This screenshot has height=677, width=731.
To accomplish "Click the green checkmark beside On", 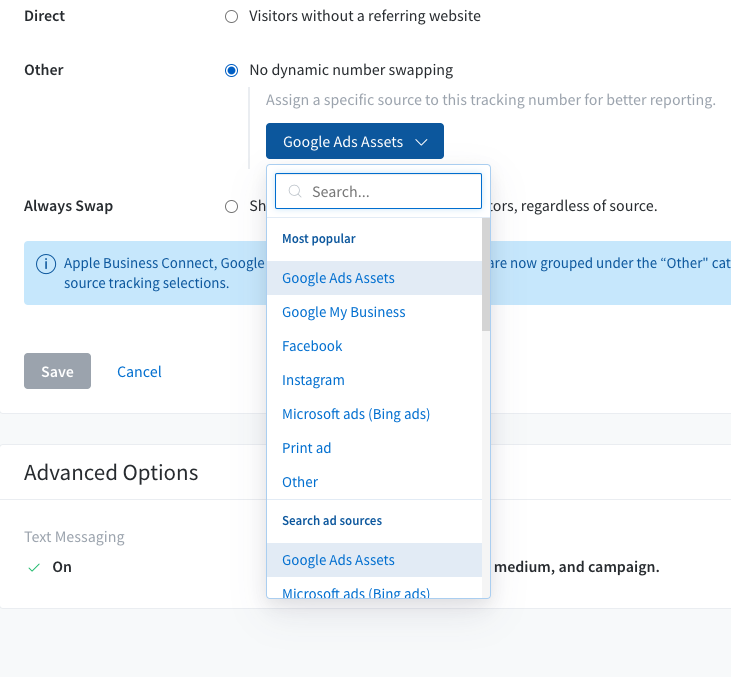I will [x=34, y=567].
